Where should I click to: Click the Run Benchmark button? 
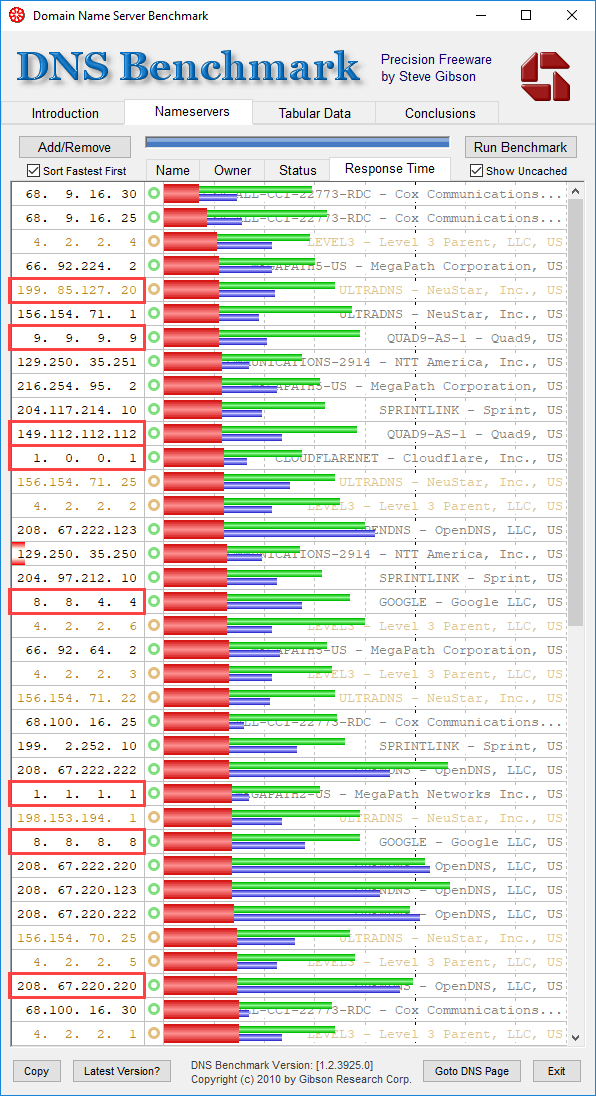521,147
